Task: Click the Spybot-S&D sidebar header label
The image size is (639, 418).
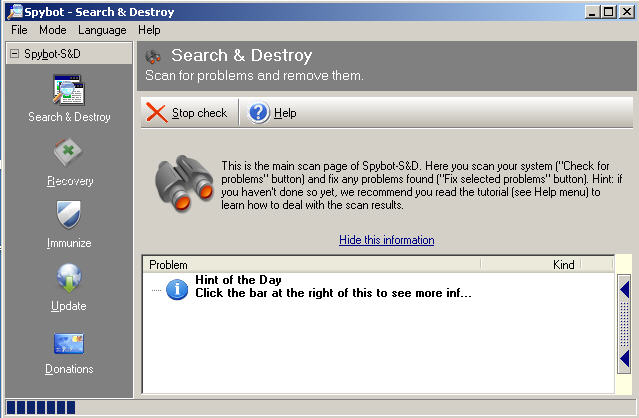Action: click(52, 54)
